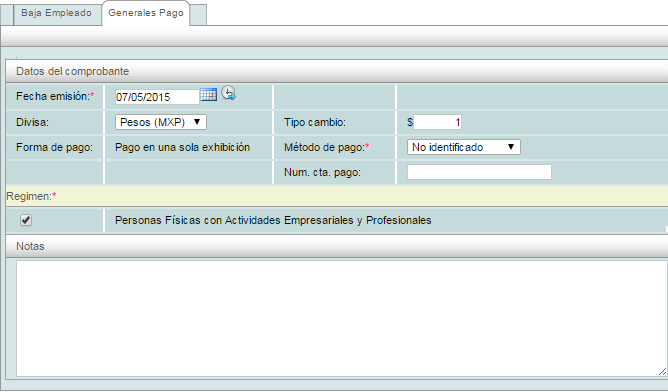The height and width of the screenshot is (392, 668).
Task: Switch to the Baja Empleado tab
Action: click(x=56, y=13)
